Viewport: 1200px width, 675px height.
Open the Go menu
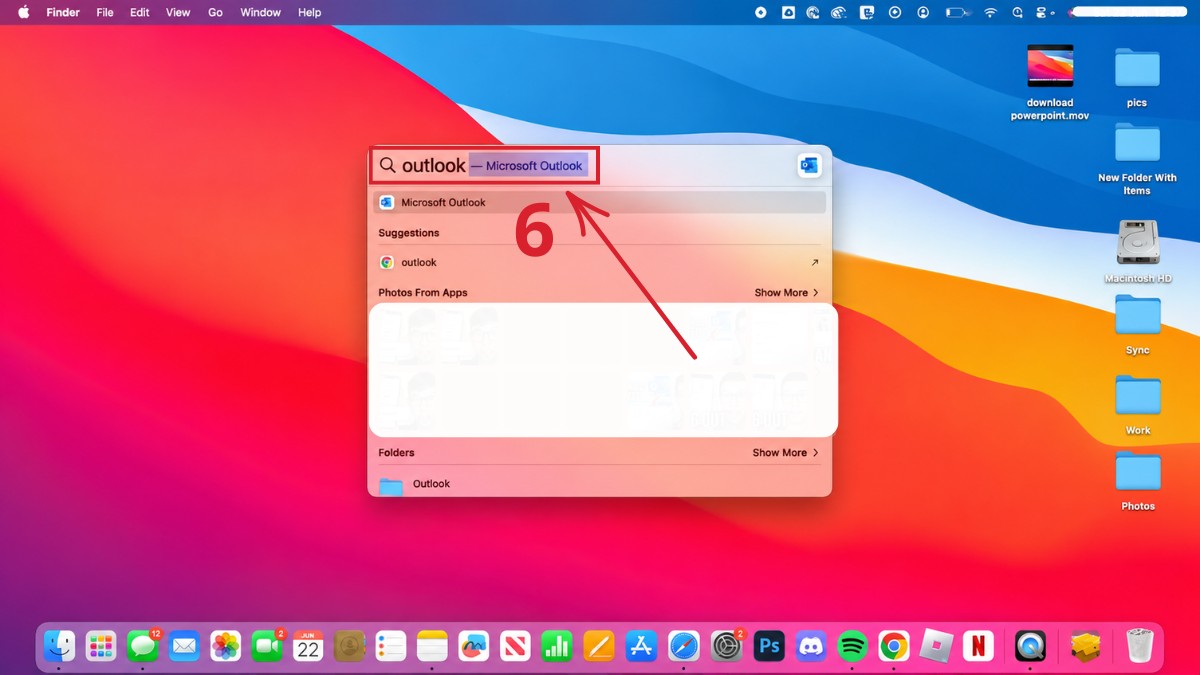tap(215, 12)
